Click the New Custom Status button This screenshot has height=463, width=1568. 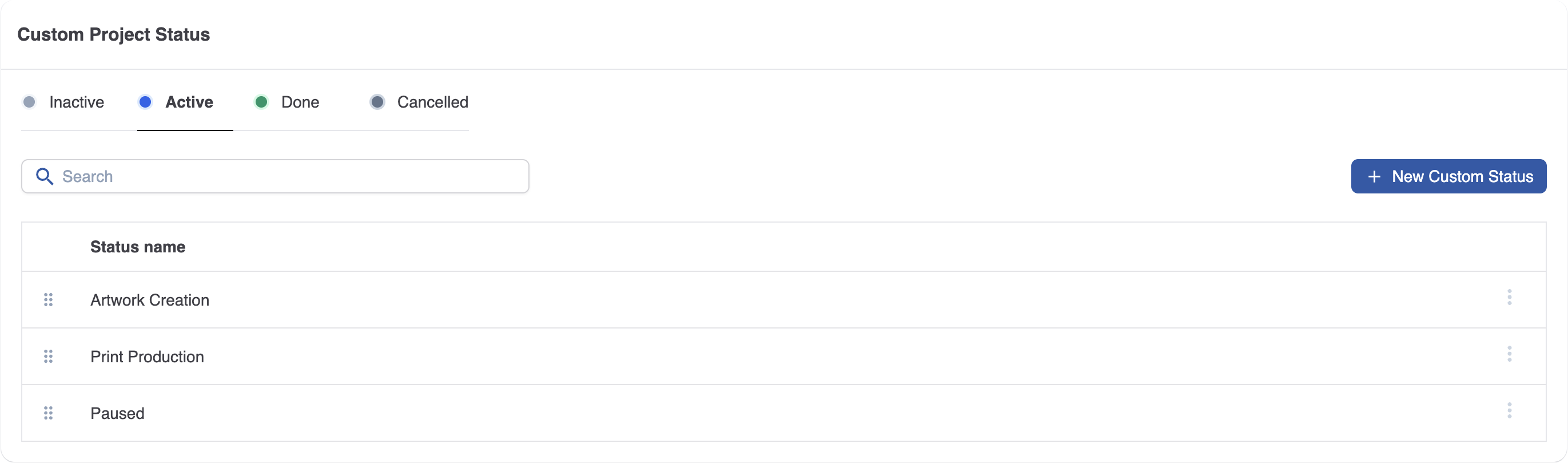point(1448,176)
